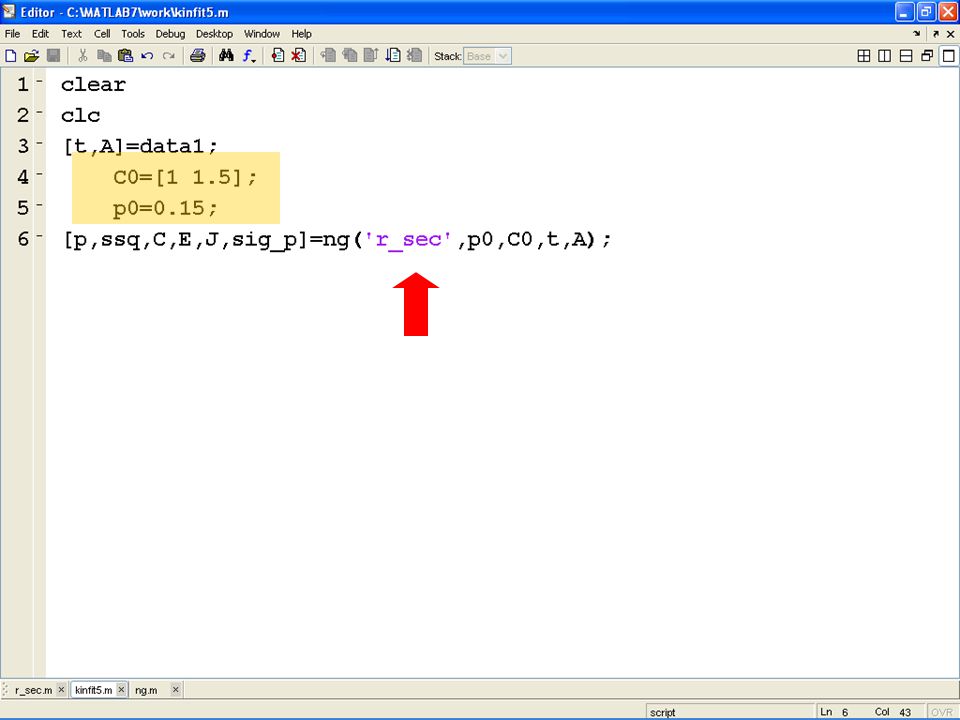
Task: Print the current file
Action: click(x=197, y=56)
